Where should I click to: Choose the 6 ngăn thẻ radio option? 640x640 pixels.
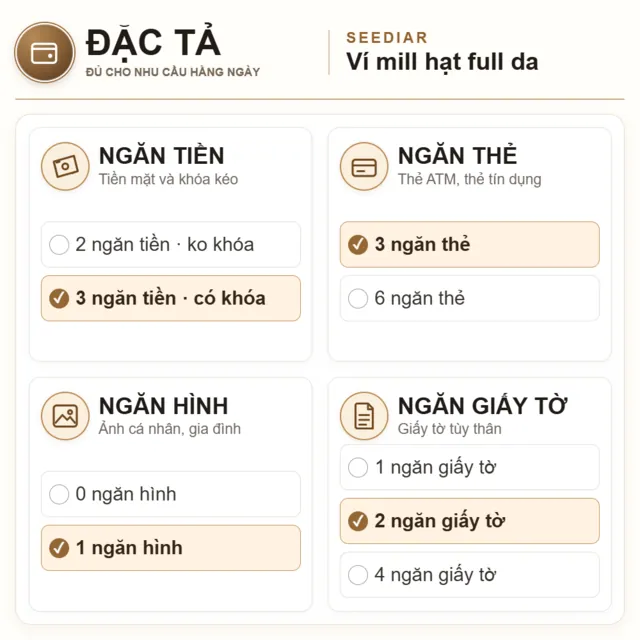[x=470, y=298]
